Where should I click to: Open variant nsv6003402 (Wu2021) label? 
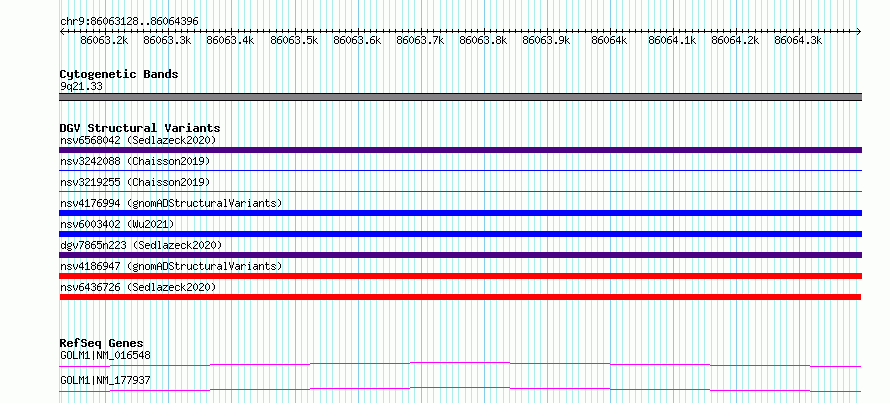[x=117, y=224]
